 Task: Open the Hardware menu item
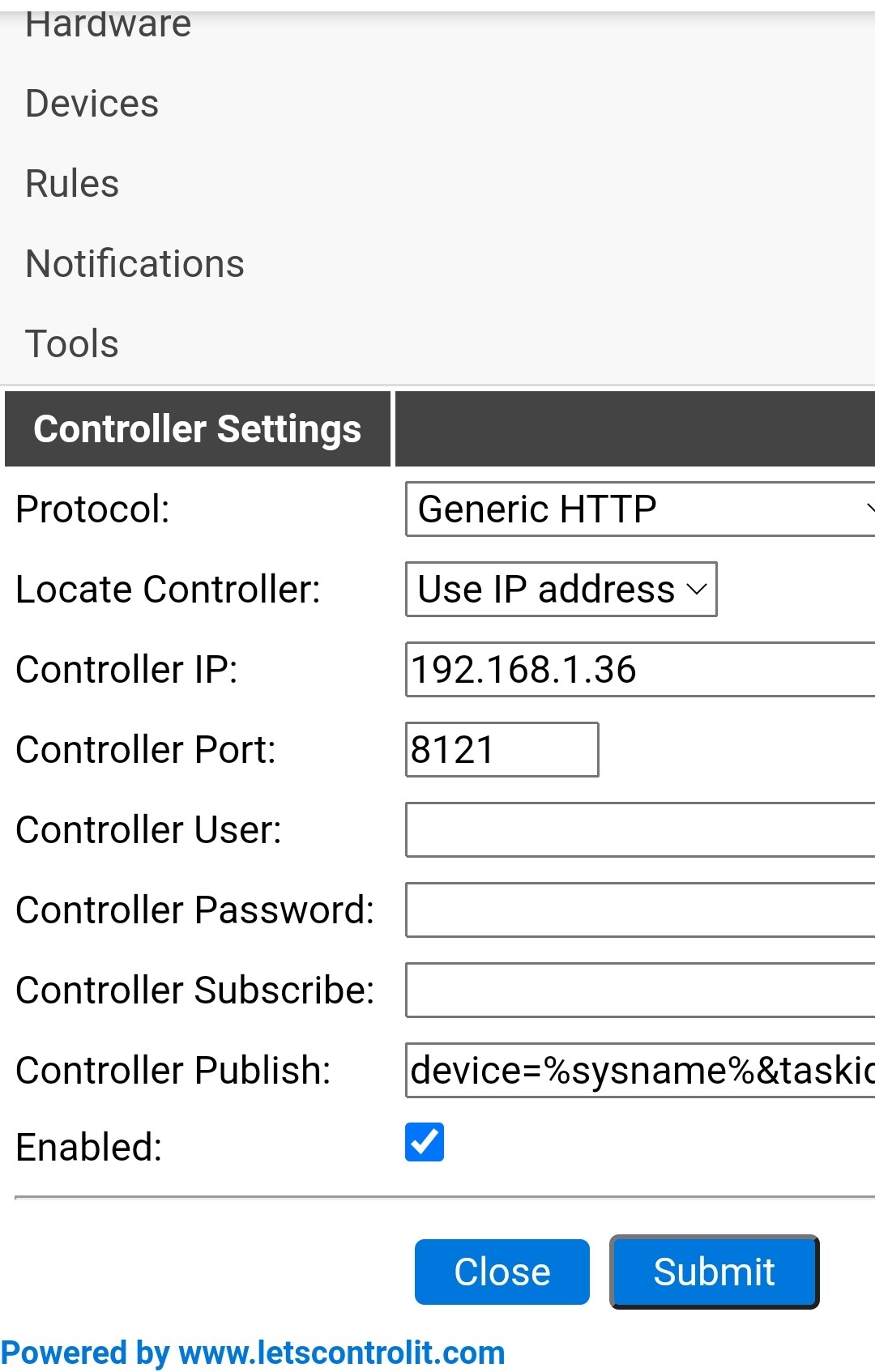(x=109, y=23)
